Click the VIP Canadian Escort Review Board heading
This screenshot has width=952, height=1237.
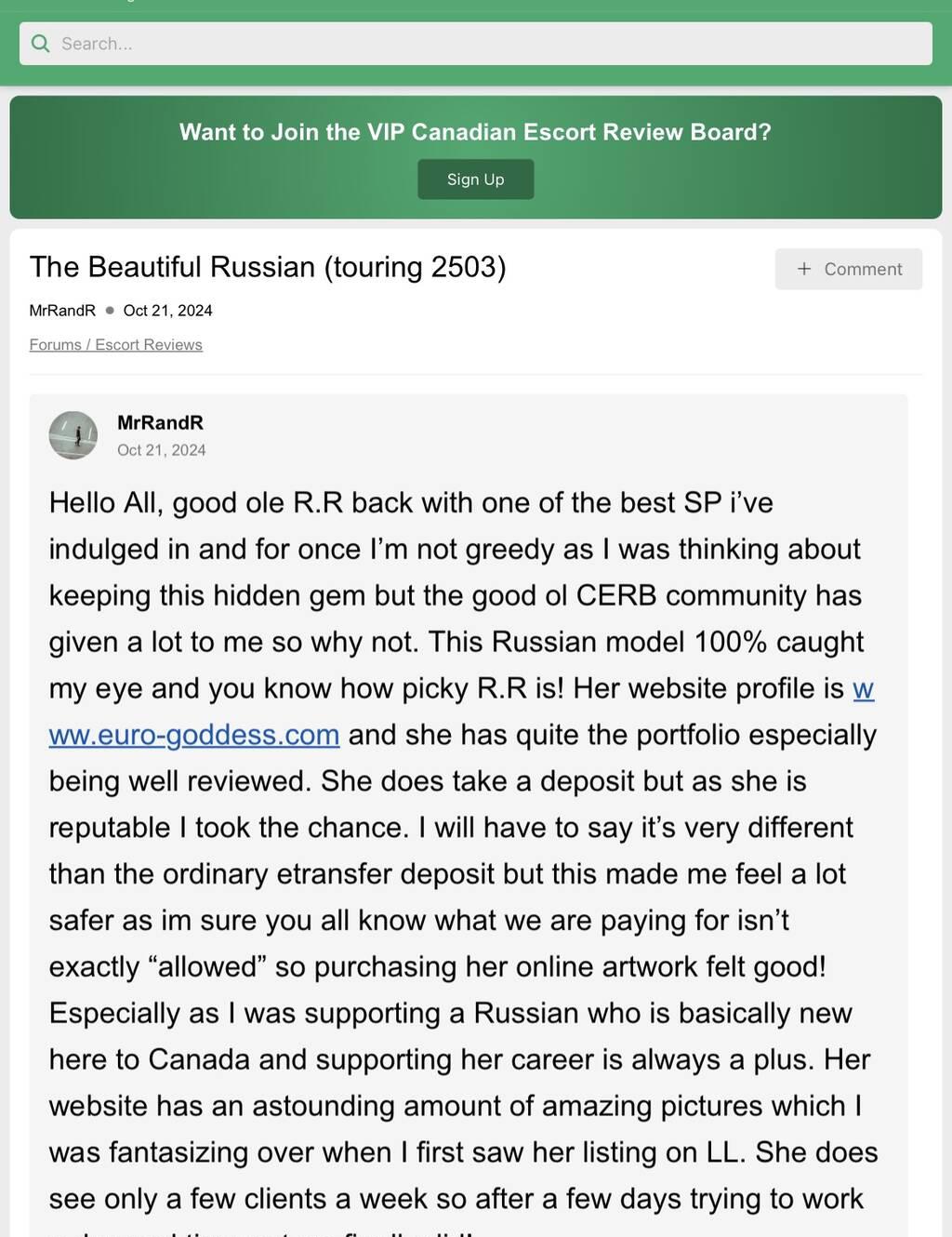click(x=475, y=132)
